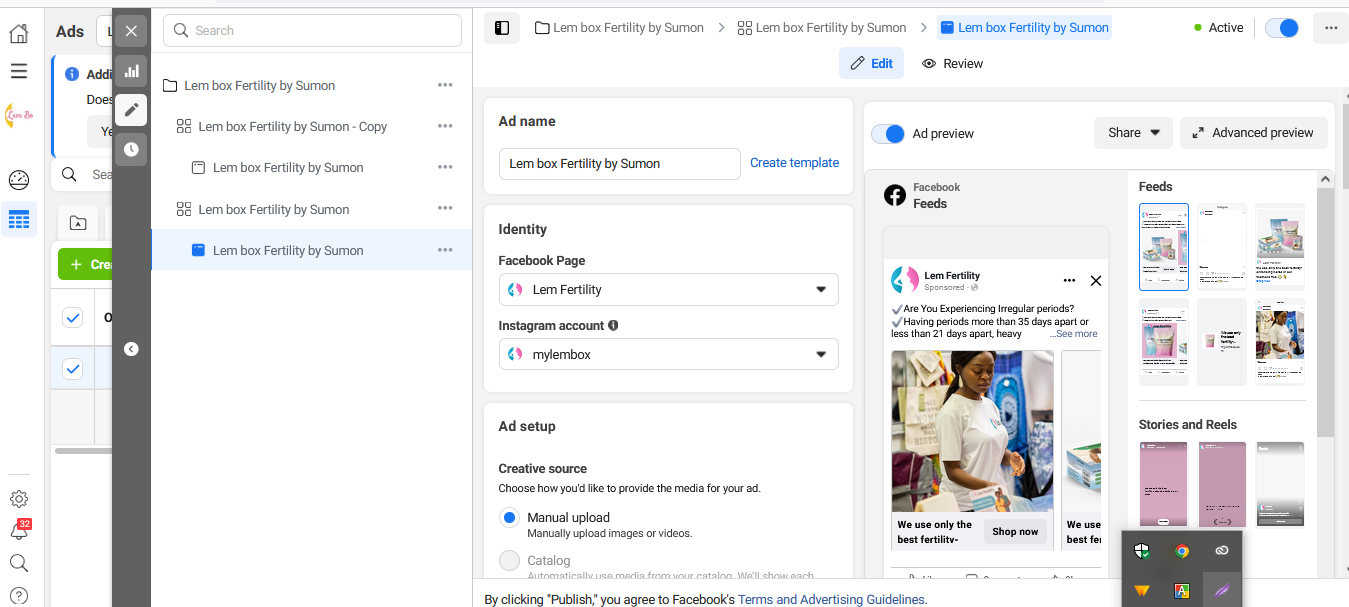
Task: Close the editing pane with X button
Action: (x=131, y=32)
